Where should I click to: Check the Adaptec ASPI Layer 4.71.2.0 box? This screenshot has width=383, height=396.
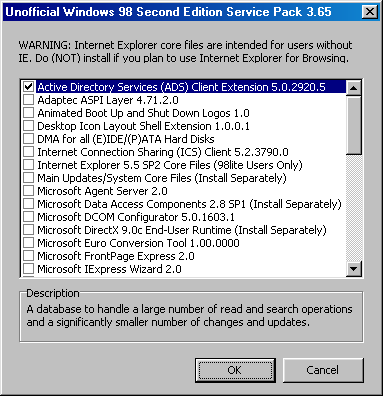point(29,100)
